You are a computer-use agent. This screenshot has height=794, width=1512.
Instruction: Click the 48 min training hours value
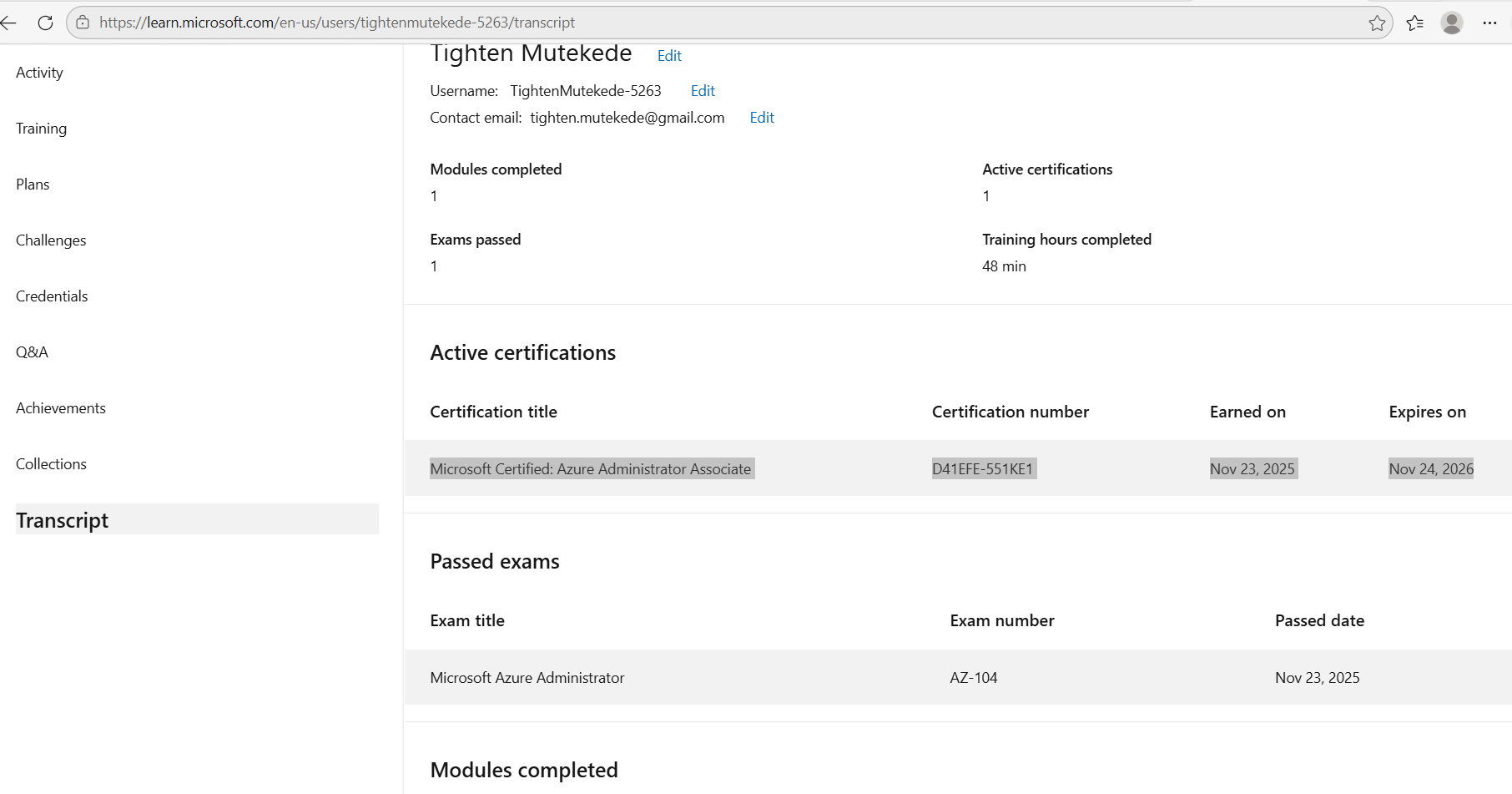tap(1004, 266)
